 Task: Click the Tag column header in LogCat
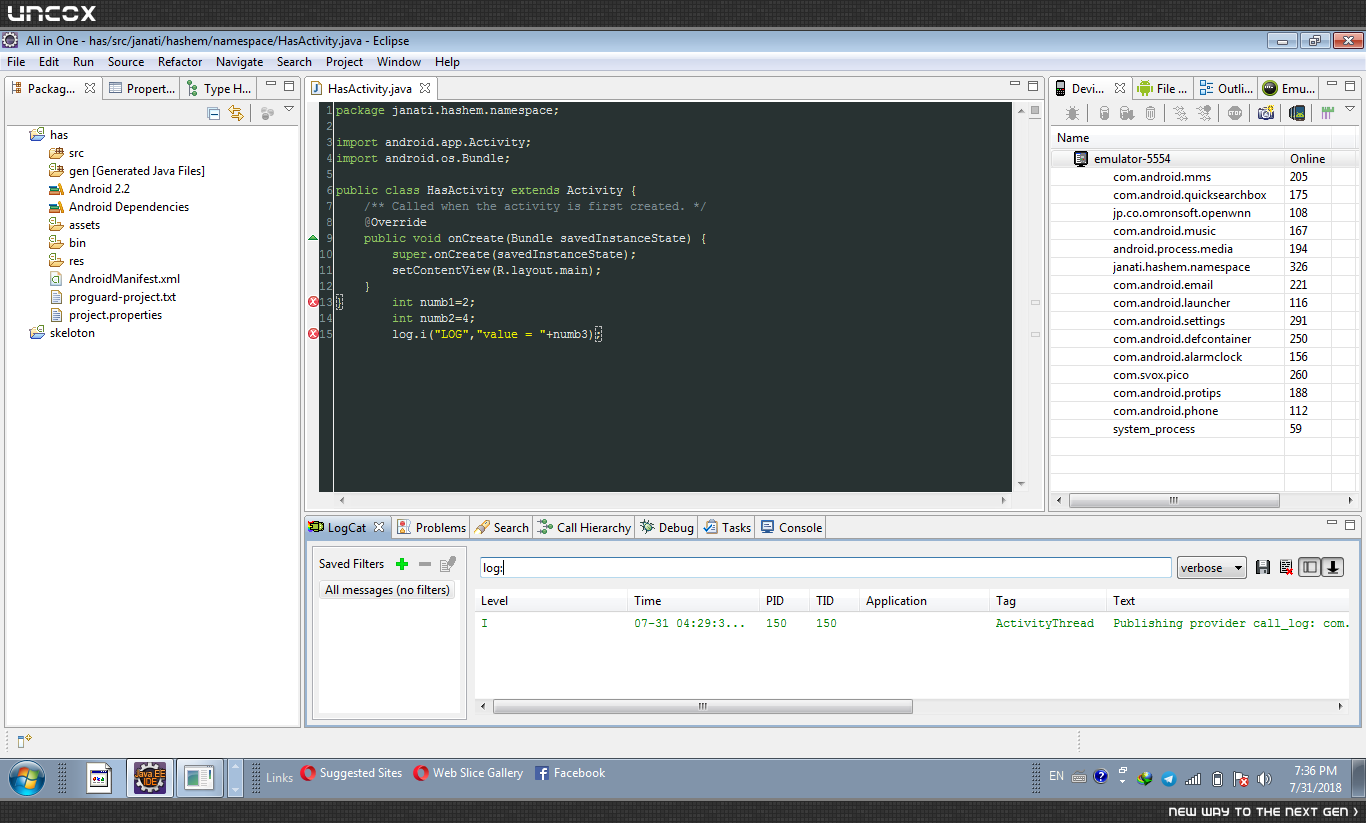[1047, 601]
